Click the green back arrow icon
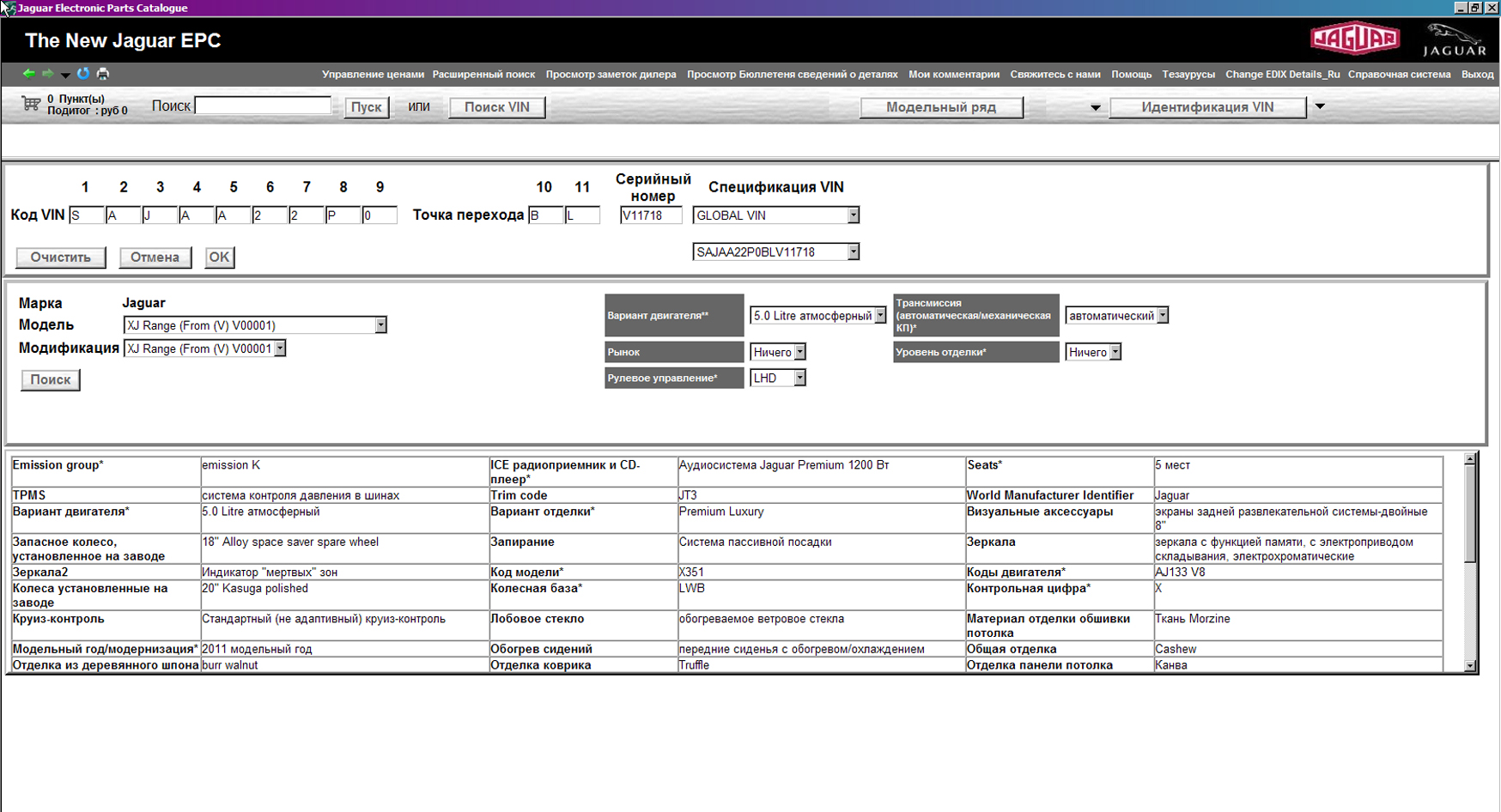The image size is (1501, 812). pos(28,74)
